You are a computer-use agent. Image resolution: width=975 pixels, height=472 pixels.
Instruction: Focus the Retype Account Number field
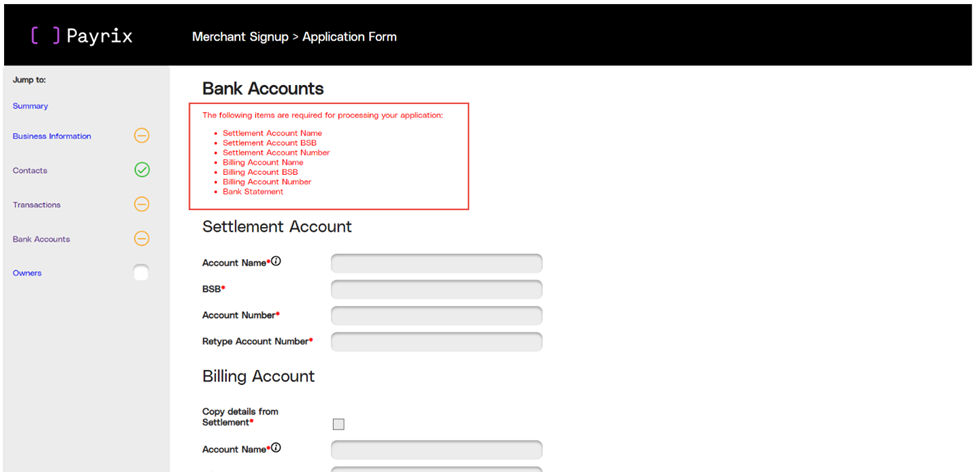437,341
